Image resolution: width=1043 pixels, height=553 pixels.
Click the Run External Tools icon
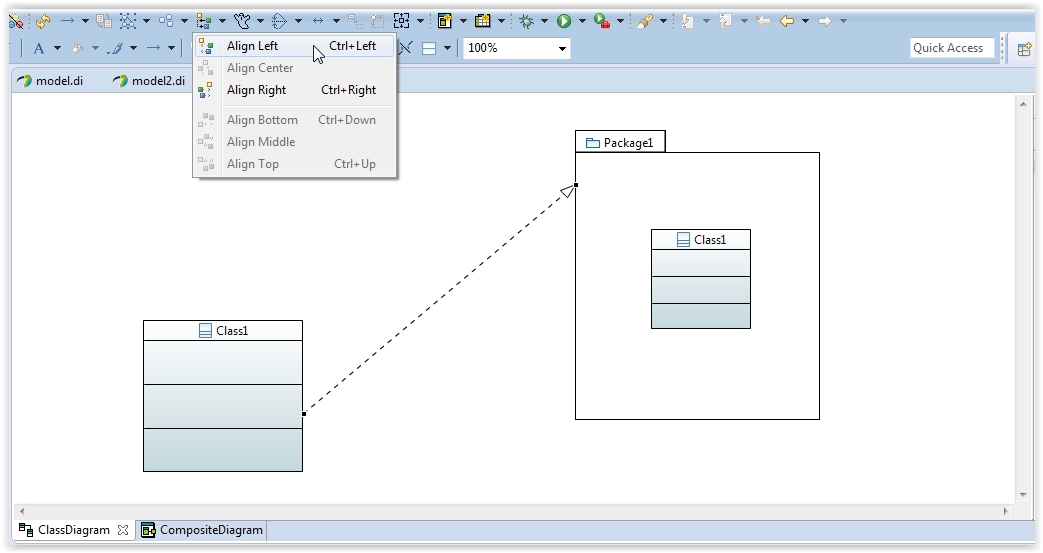pos(602,21)
